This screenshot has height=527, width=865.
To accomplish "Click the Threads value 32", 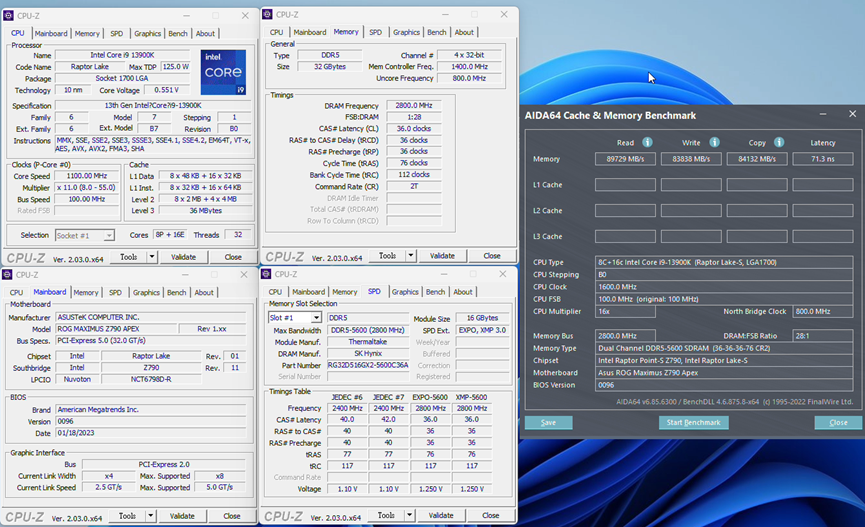I will click(x=238, y=235).
